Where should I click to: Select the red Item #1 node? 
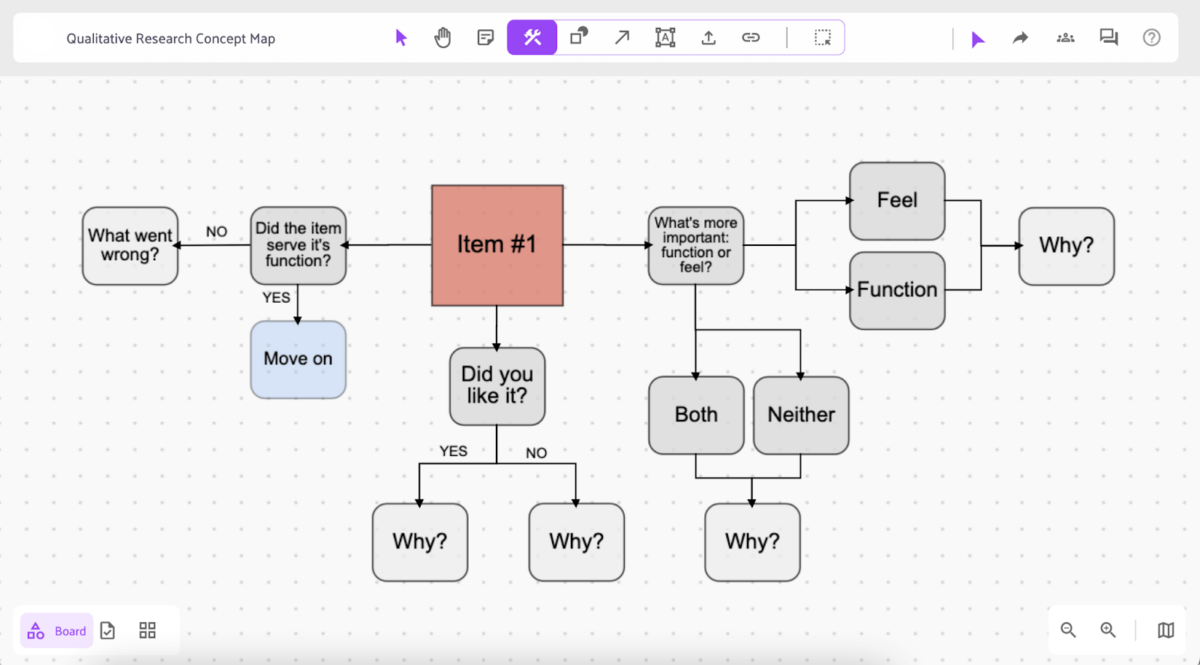pyautogui.click(x=497, y=245)
